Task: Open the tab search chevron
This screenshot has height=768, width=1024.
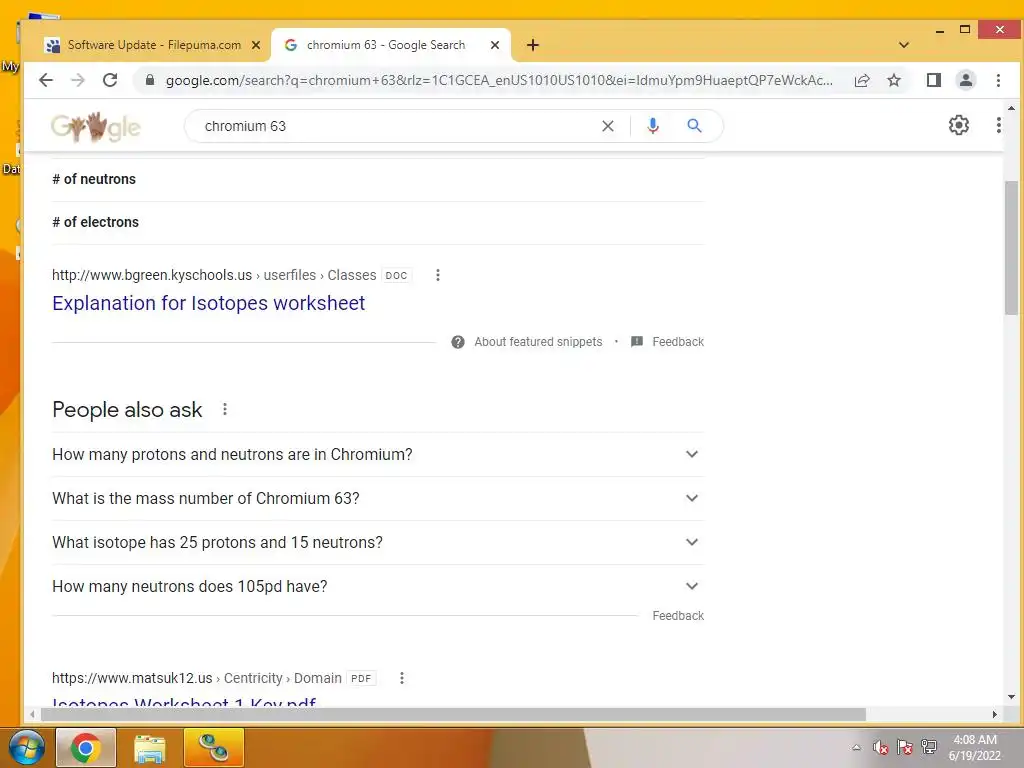Action: click(x=904, y=45)
